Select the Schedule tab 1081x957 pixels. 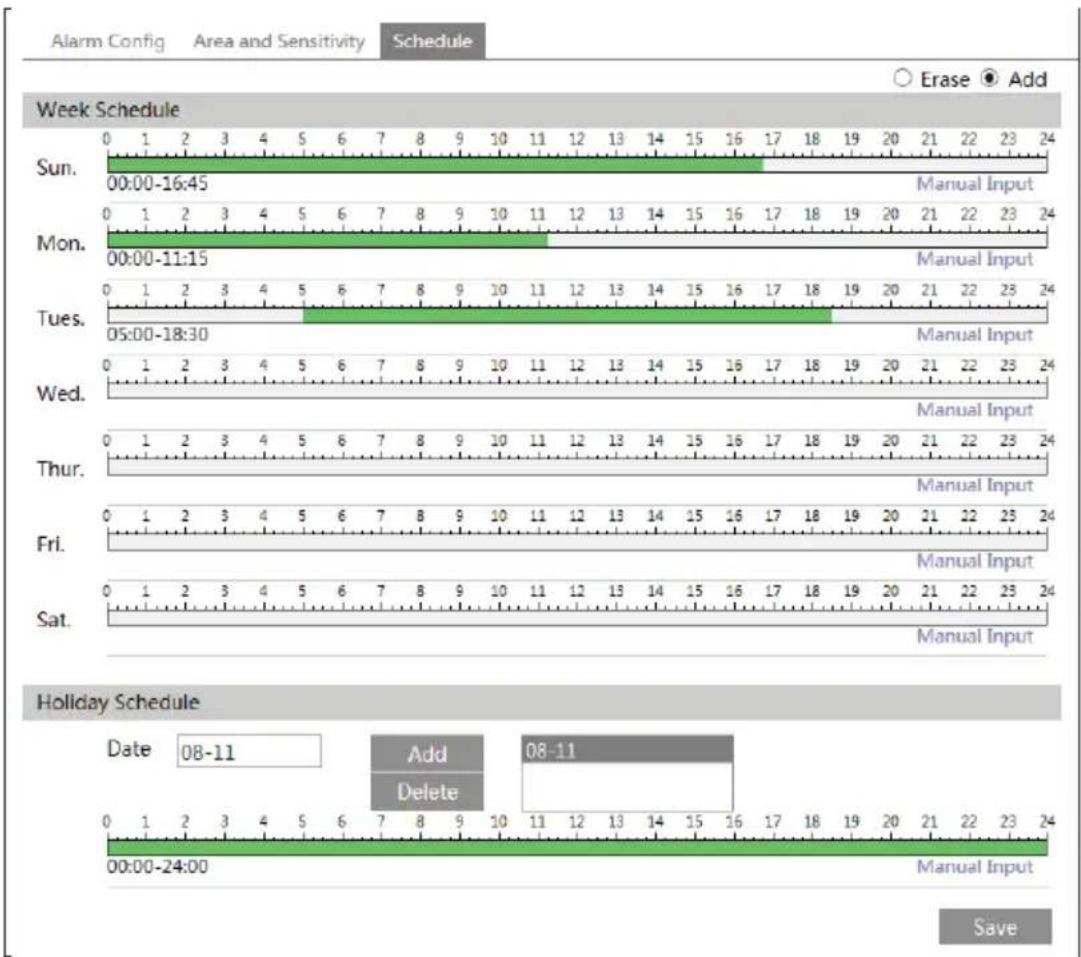pyautogui.click(x=432, y=41)
